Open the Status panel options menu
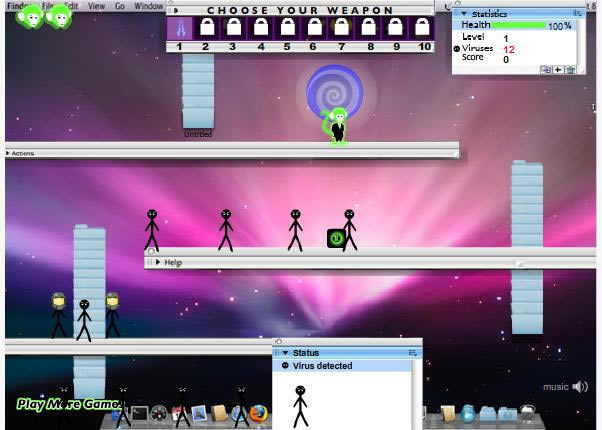602x430 pixels. [413, 353]
